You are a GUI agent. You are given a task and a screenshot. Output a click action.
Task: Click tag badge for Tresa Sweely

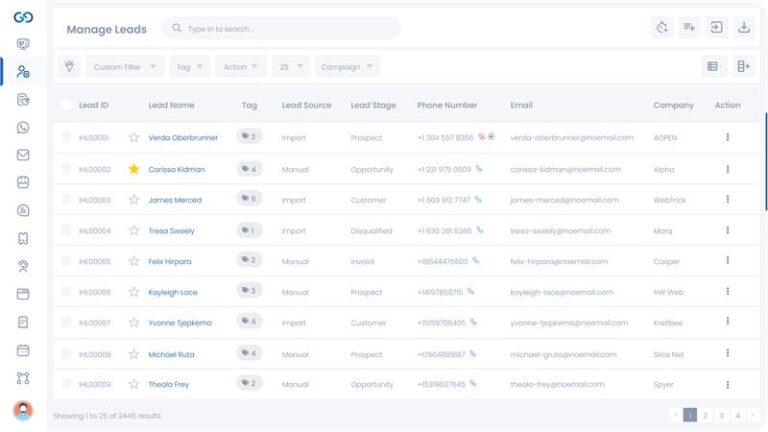249,230
